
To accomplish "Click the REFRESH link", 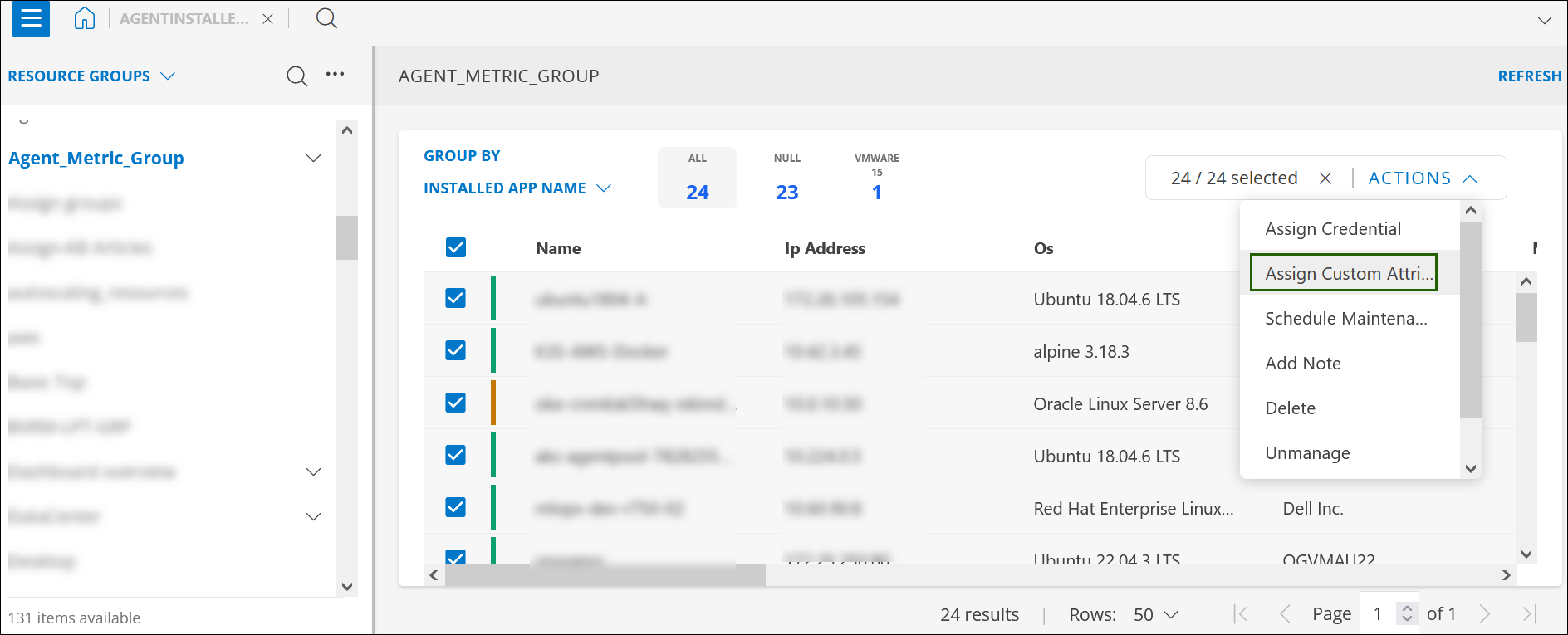I will tap(1529, 76).
